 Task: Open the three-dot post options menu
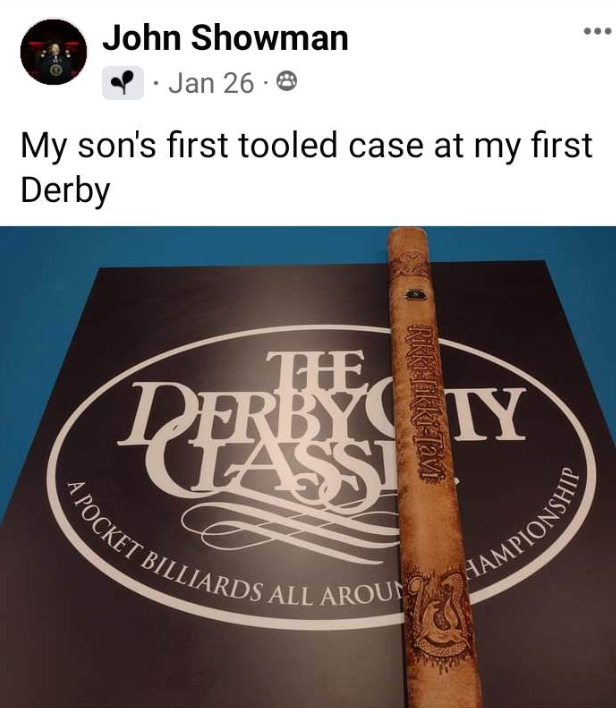[x=597, y=31]
